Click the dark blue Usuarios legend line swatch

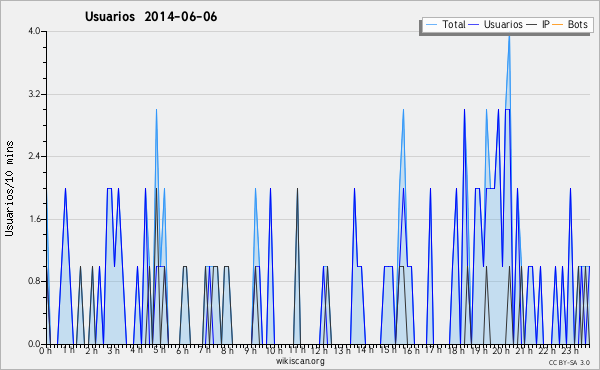coord(474,25)
